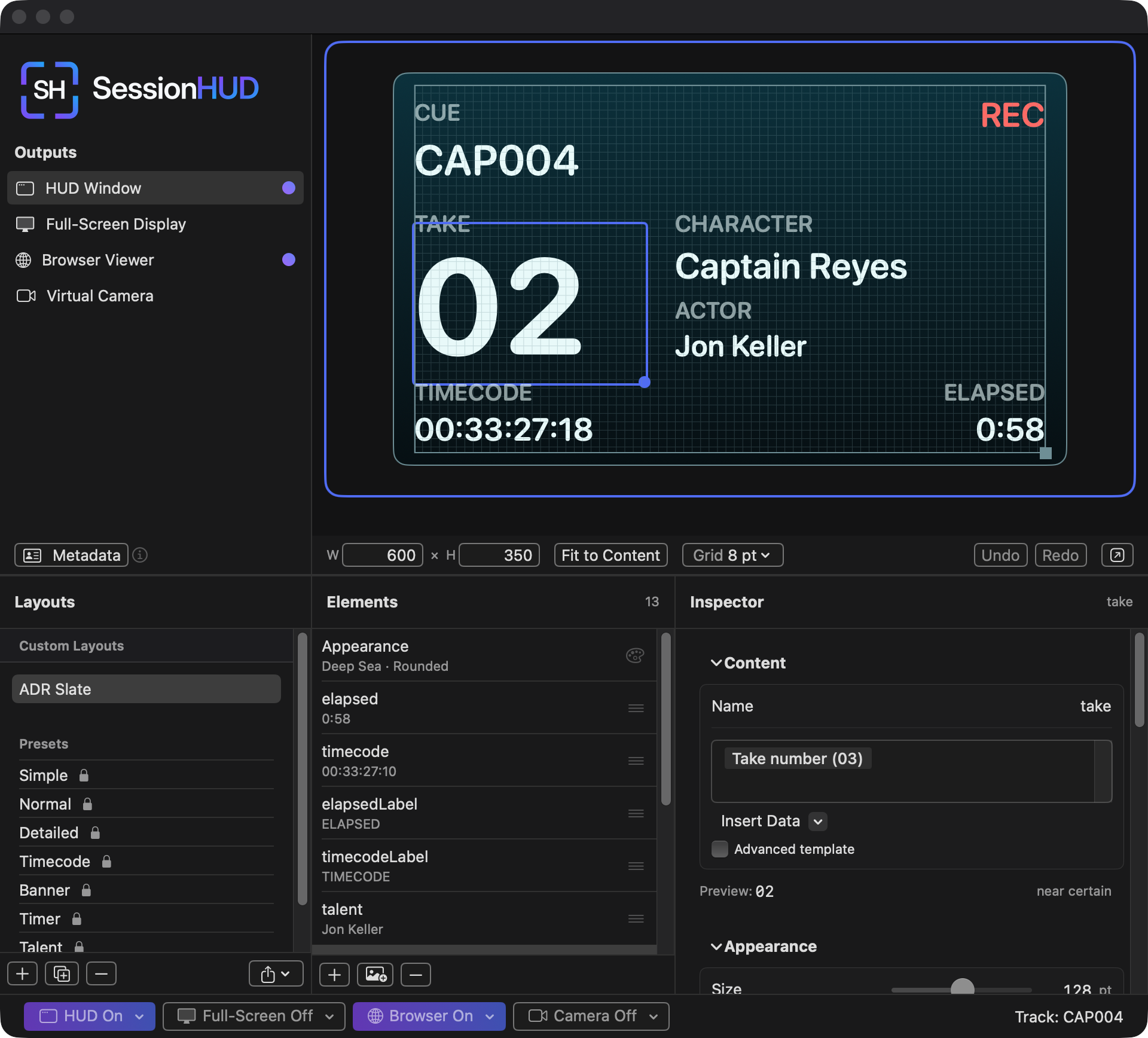Collapse the Appearance section in Inspector
Viewport: 1148px width, 1038px height.
716,947
